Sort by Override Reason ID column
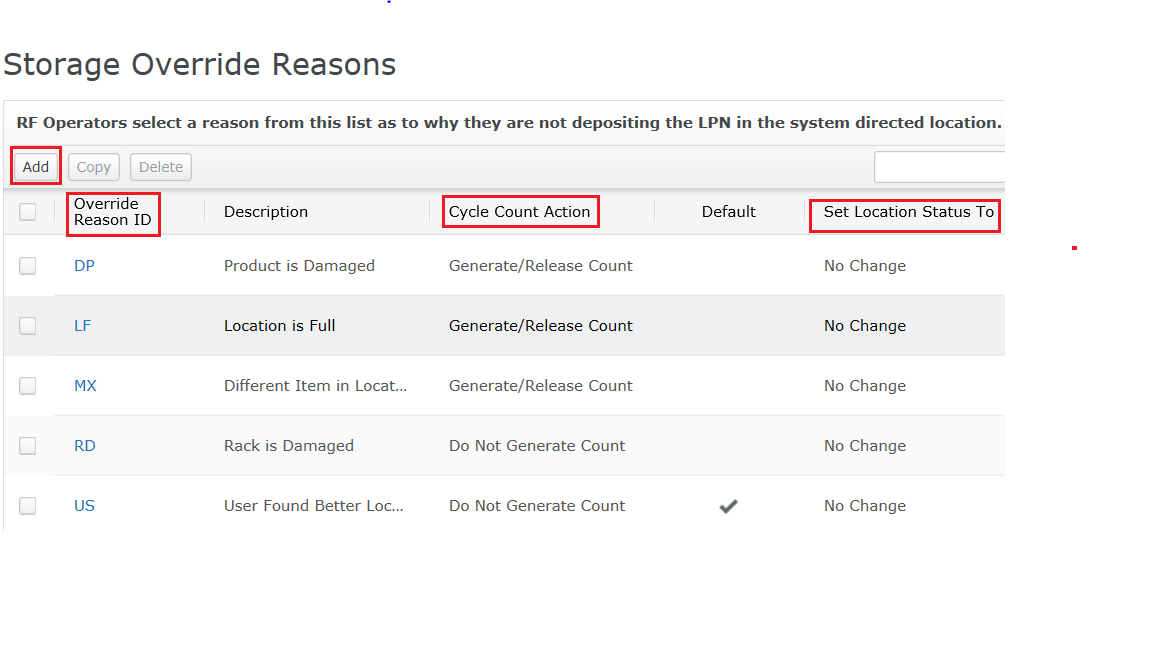 [112, 212]
